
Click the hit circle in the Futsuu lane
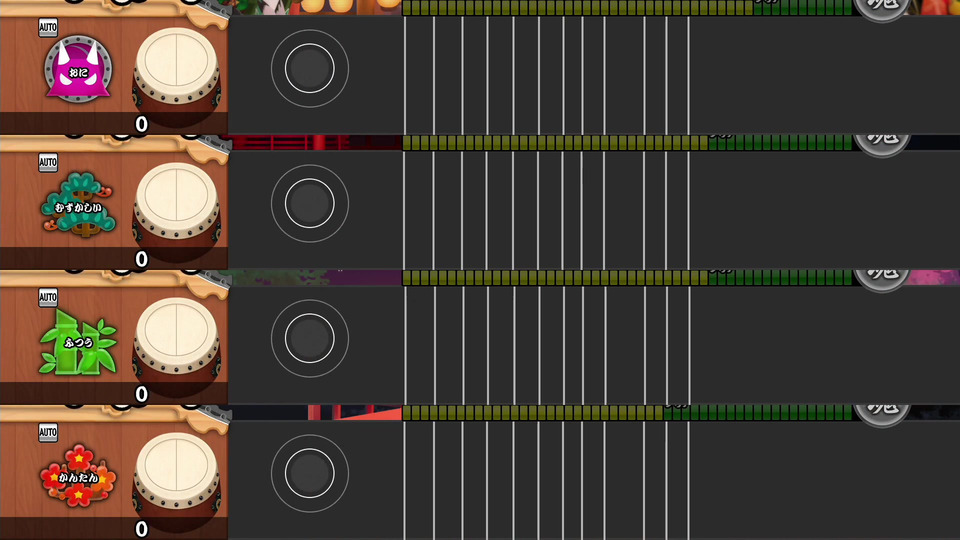tap(310, 339)
